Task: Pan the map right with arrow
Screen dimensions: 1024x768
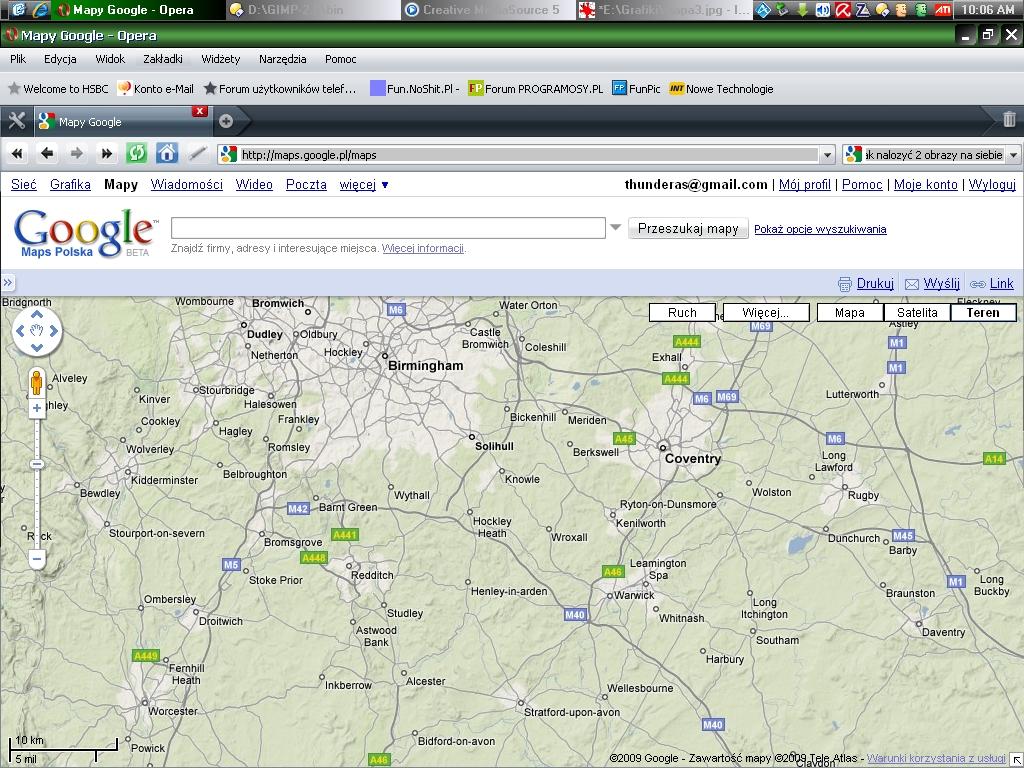Action: 54,331
